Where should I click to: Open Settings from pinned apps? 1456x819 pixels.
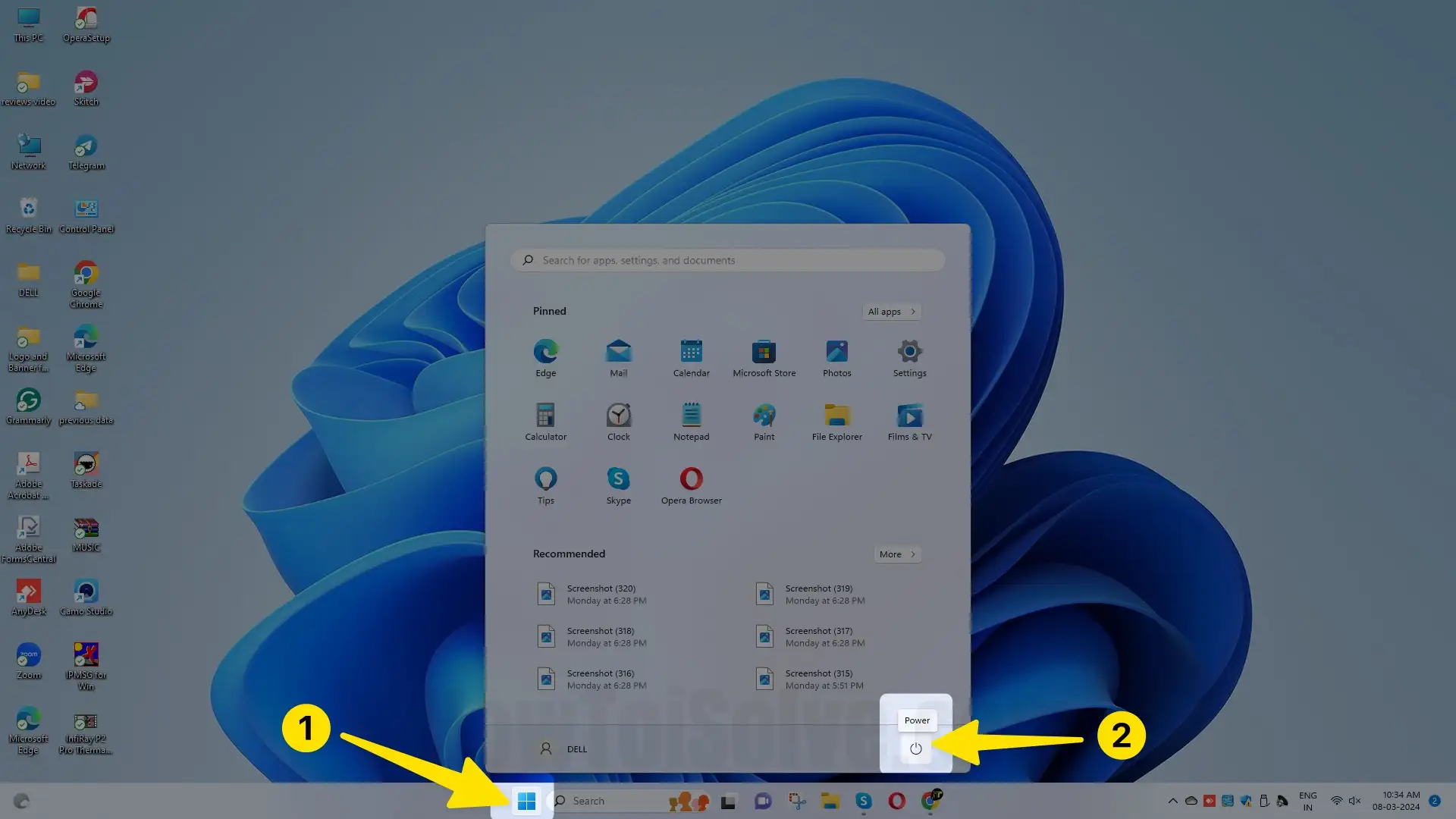tap(910, 359)
